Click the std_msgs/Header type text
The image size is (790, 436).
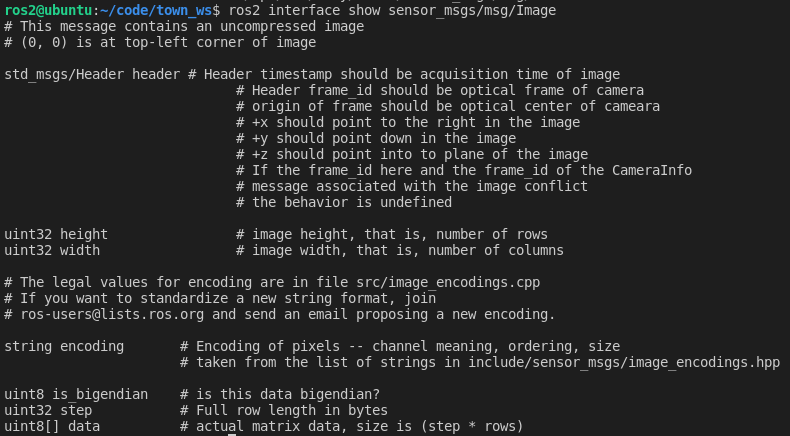click(x=64, y=74)
